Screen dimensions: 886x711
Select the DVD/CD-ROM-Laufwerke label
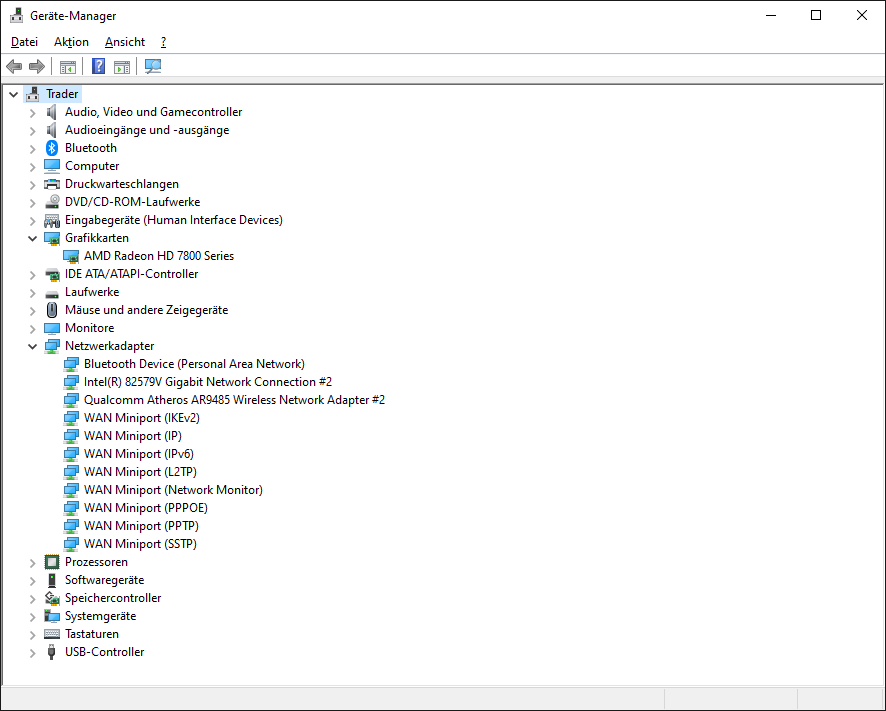coord(133,202)
